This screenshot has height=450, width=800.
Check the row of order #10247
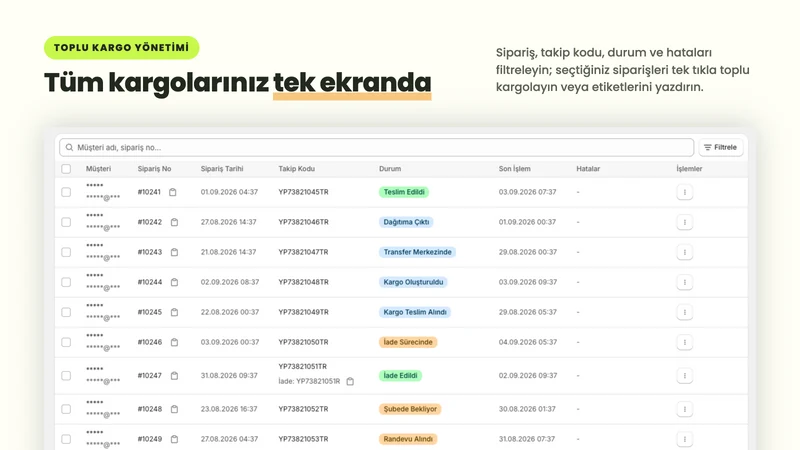(66, 376)
